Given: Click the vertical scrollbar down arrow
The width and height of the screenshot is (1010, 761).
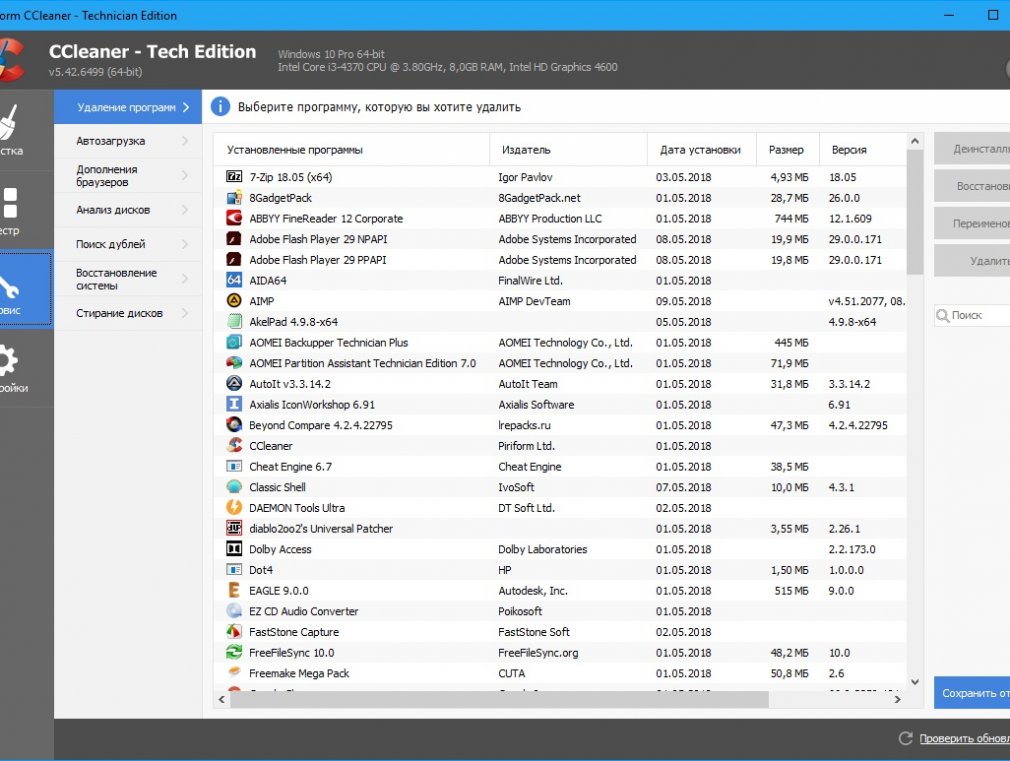Looking at the screenshot, I should 915,682.
